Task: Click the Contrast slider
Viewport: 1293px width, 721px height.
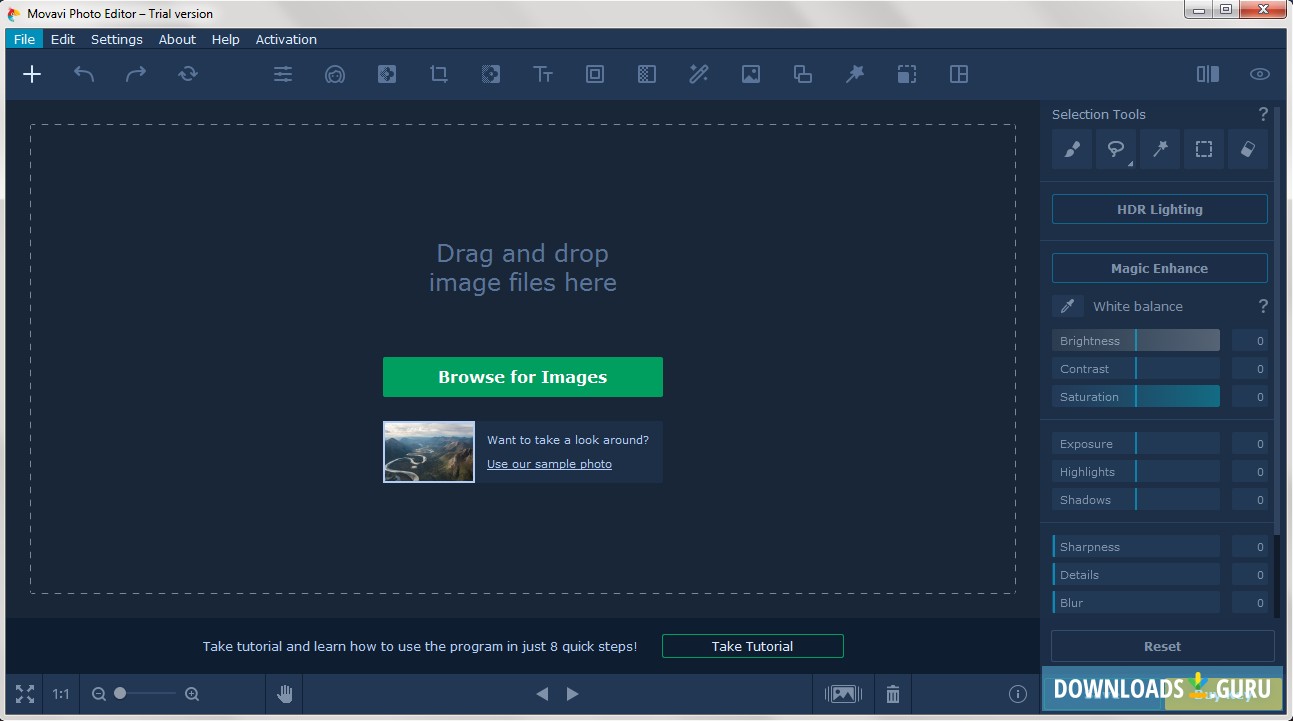Action: click(x=1136, y=369)
